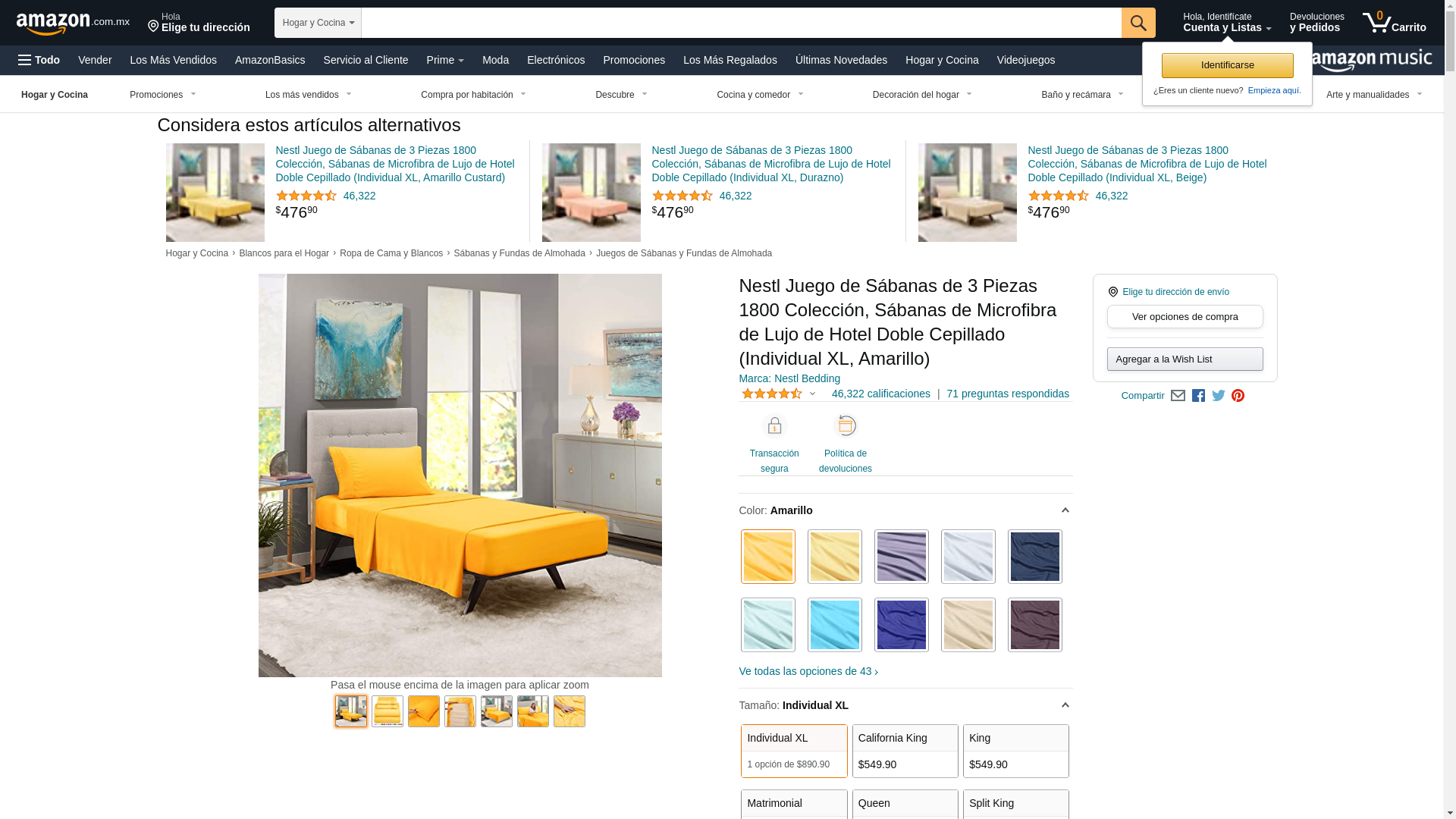The width and height of the screenshot is (1456, 819).
Task: Open AmazonBasics in the navigation bar
Action: click(x=270, y=60)
